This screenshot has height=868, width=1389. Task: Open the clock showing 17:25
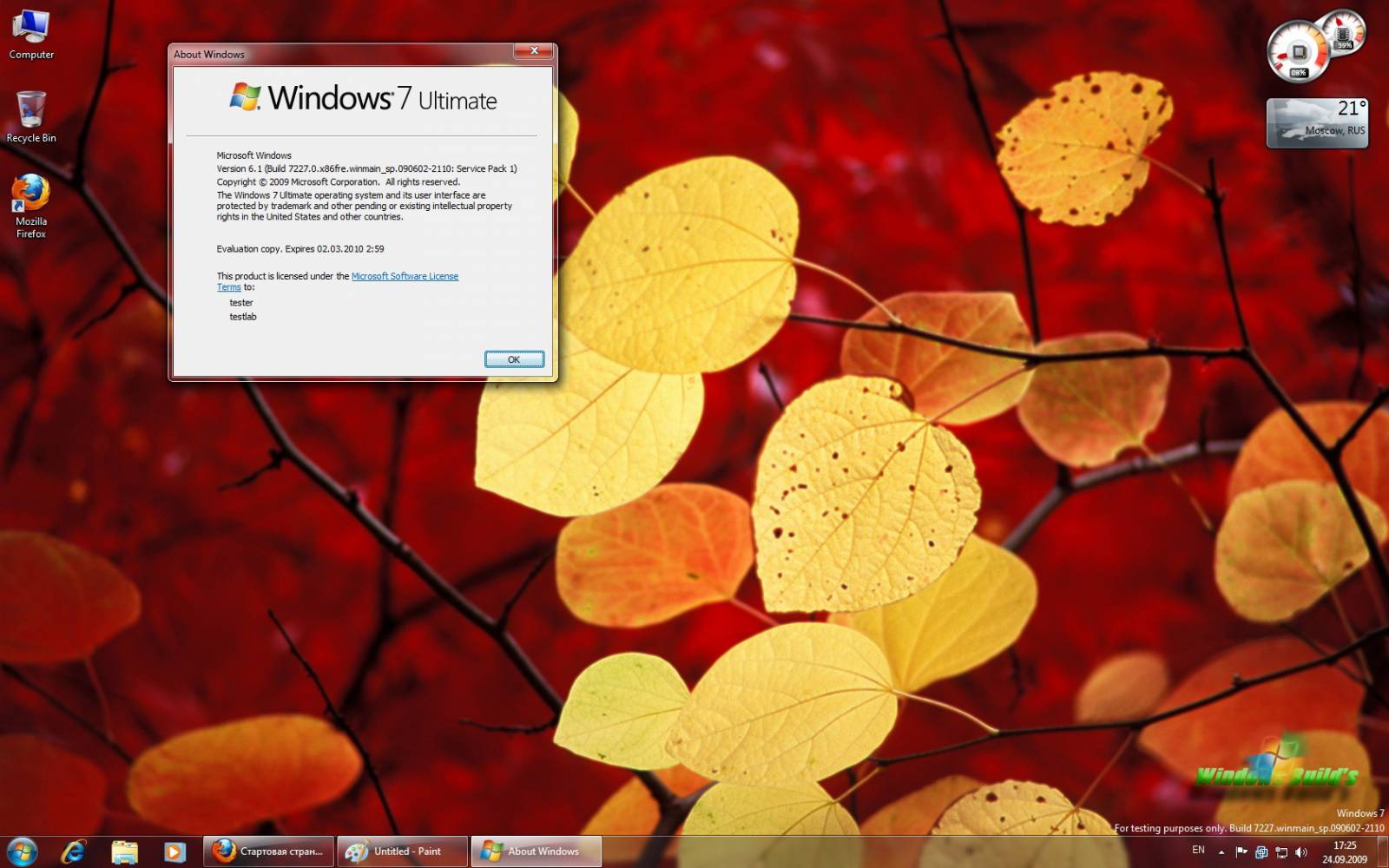(1345, 852)
